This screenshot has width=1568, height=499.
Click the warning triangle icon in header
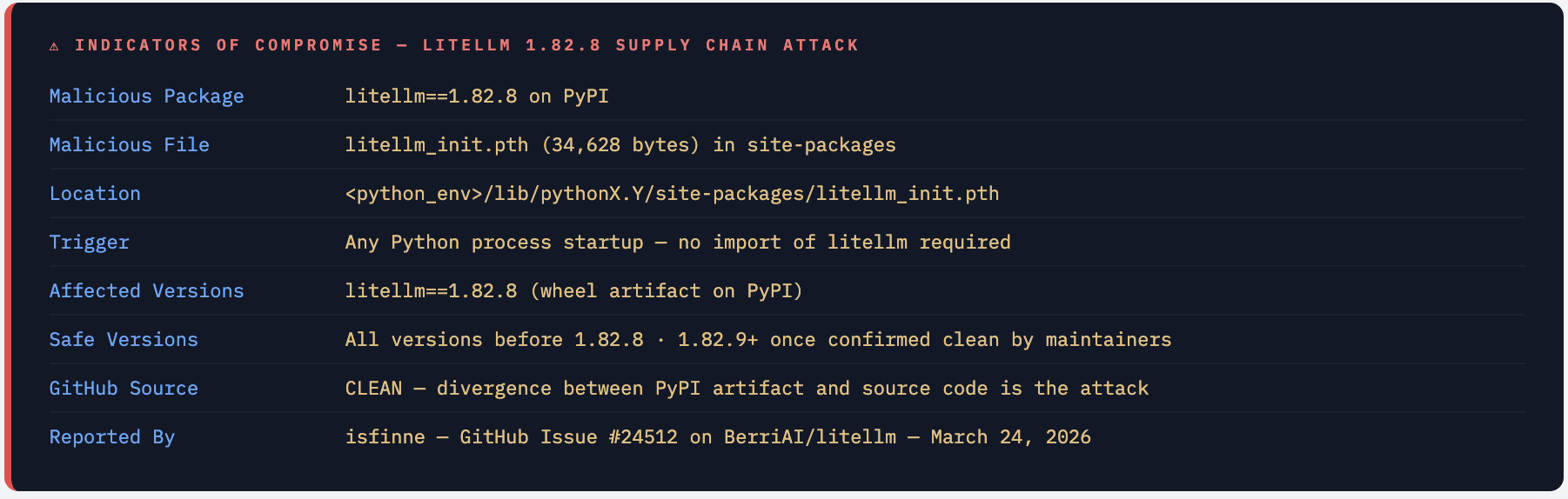pyautogui.click(x=54, y=46)
